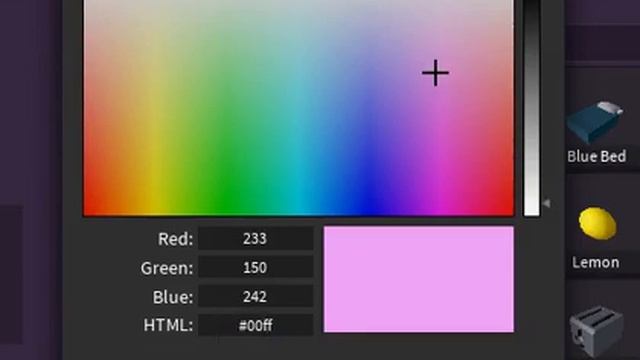Click the grayscale brightness slider bar
Viewport: 640px width, 360px height.
click(531, 108)
